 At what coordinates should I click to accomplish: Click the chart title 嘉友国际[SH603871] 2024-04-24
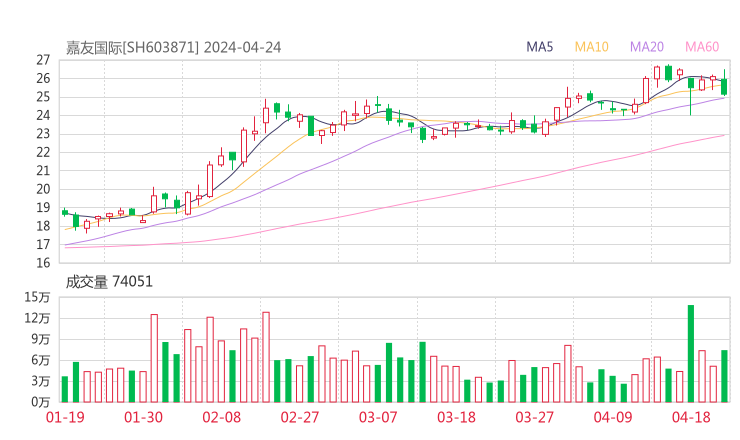coord(173,48)
